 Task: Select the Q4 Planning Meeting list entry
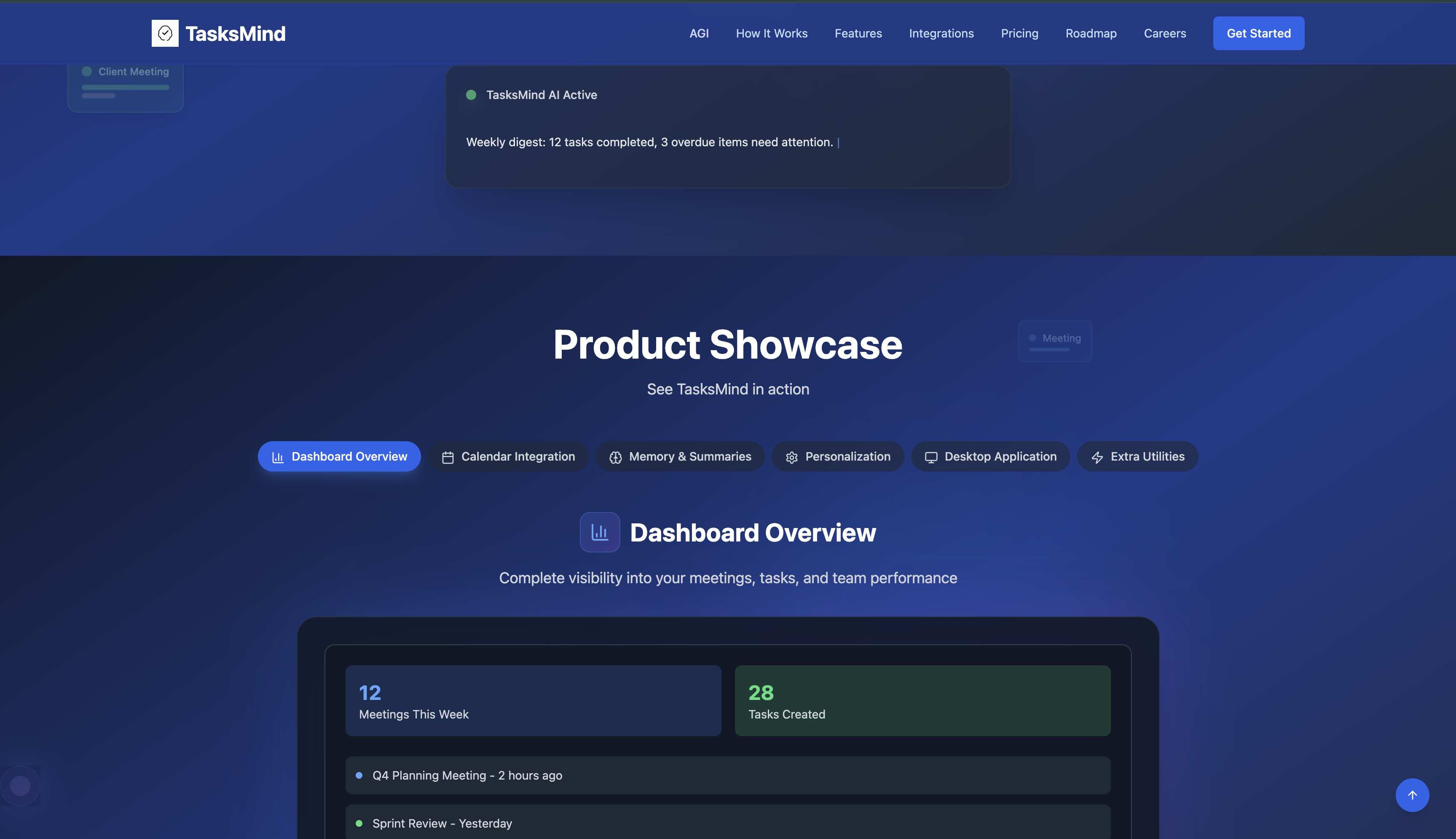(727, 775)
